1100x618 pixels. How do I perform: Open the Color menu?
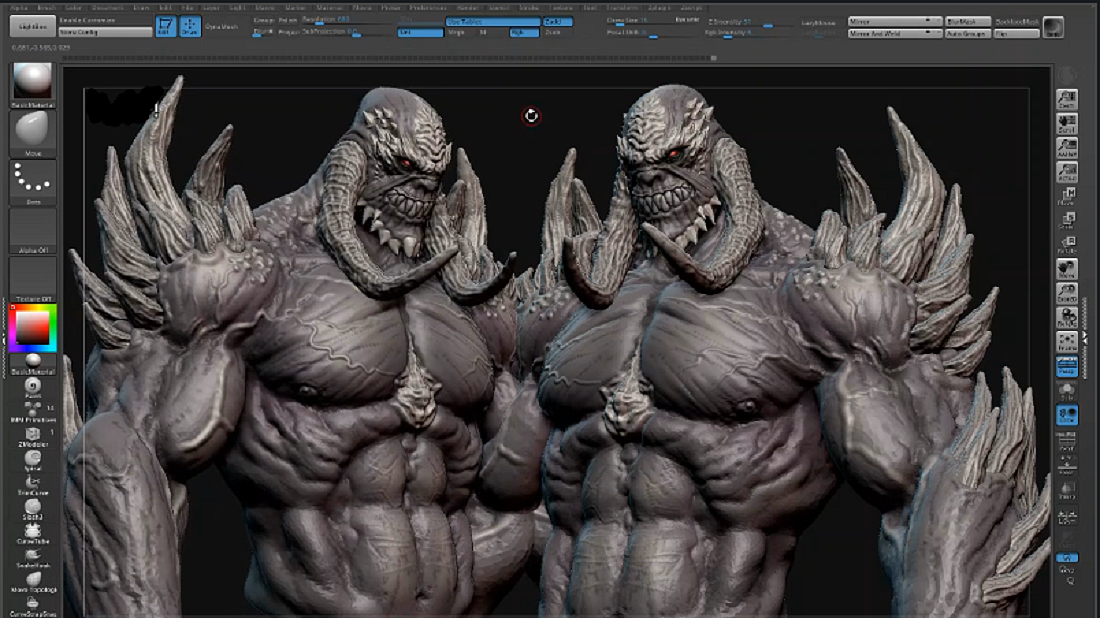[x=74, y=7]
